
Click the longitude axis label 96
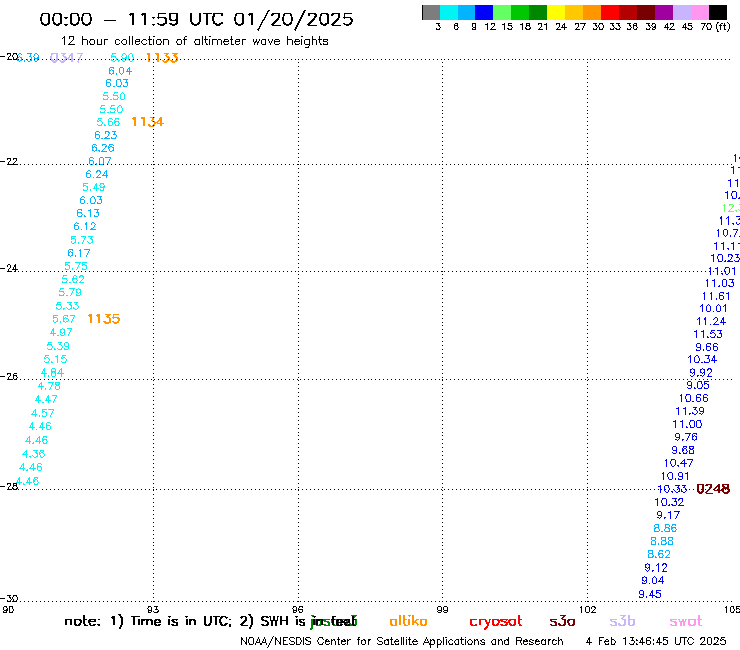click(298, 609)
